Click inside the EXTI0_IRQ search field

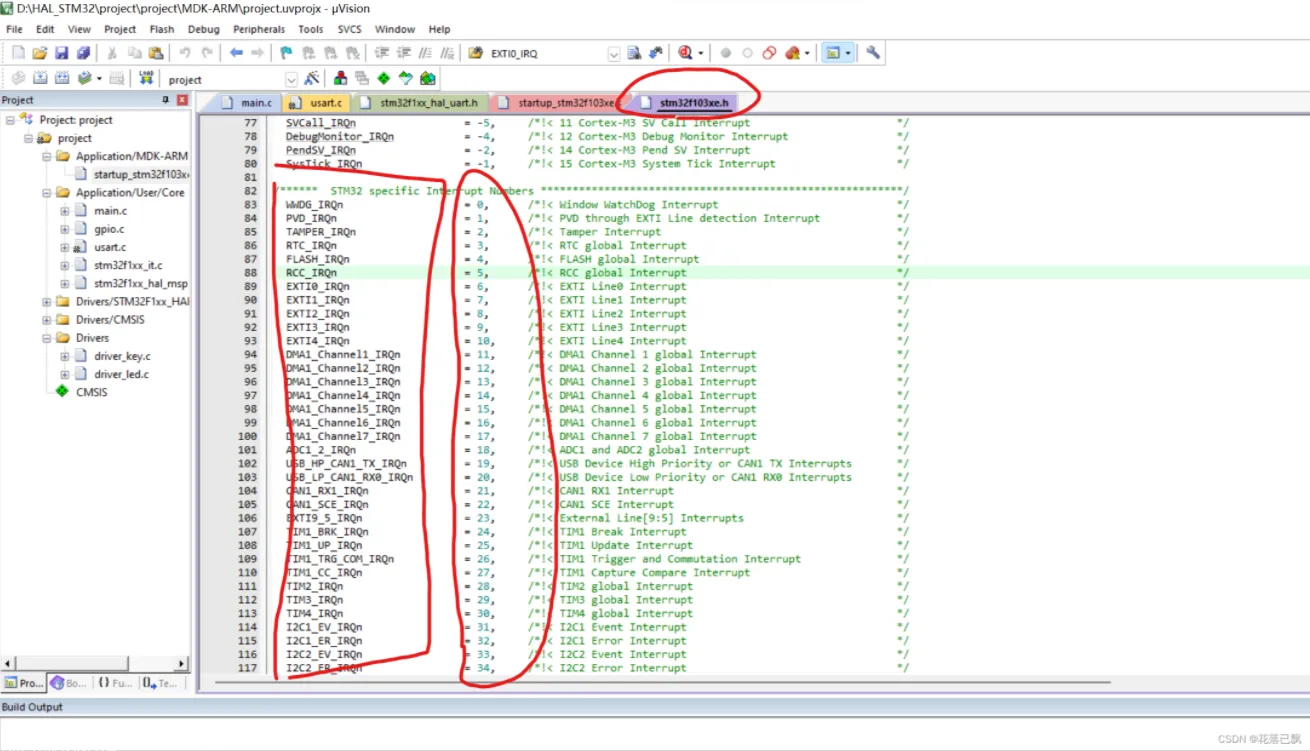tap(546, 53)
